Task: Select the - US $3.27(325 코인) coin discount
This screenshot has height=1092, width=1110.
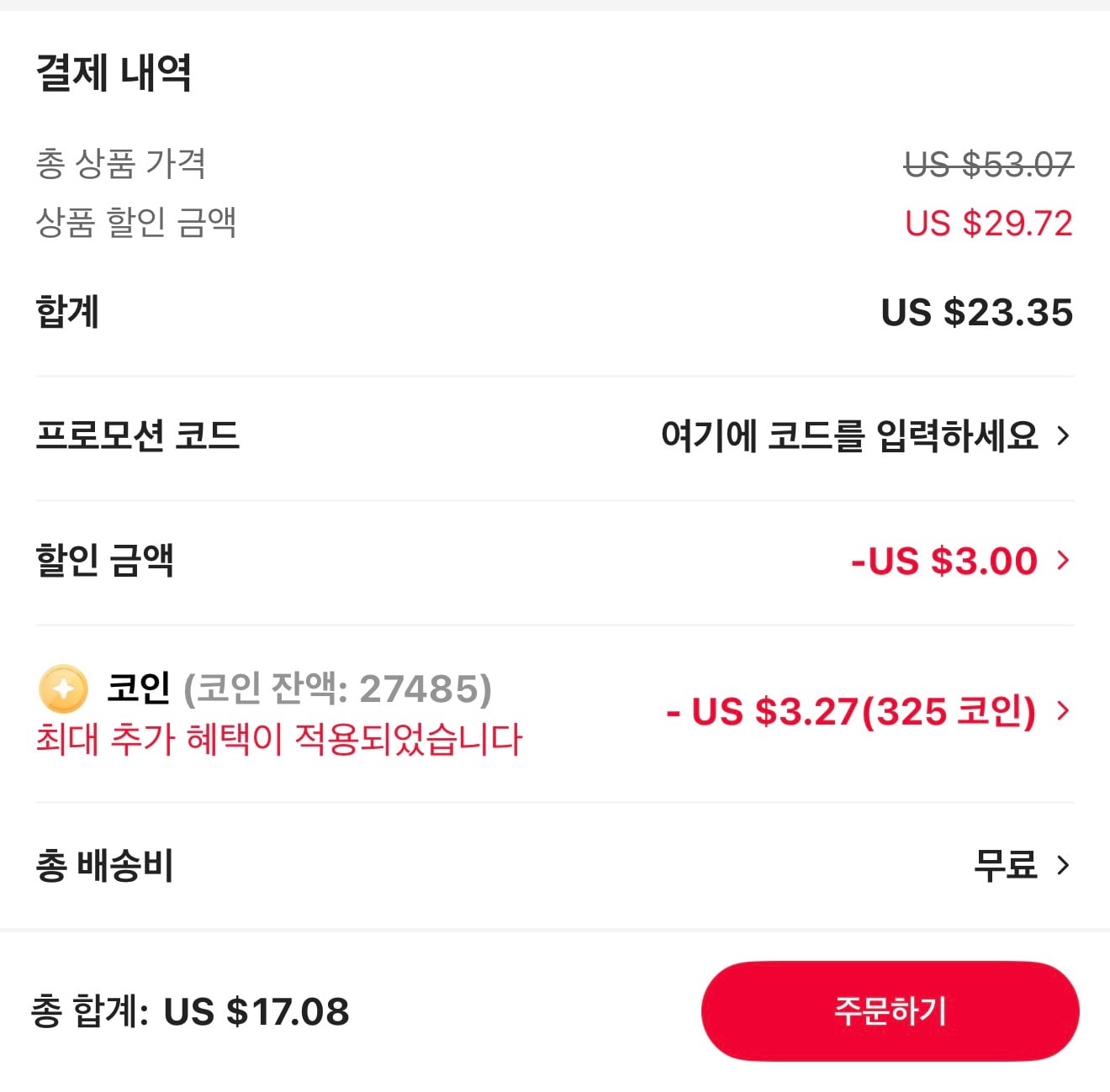Action: 851,713
